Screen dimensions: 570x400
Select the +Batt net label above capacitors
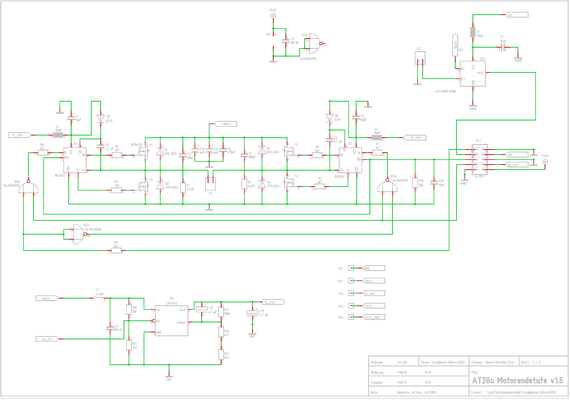pyautogui.click(x=226, y=124)
